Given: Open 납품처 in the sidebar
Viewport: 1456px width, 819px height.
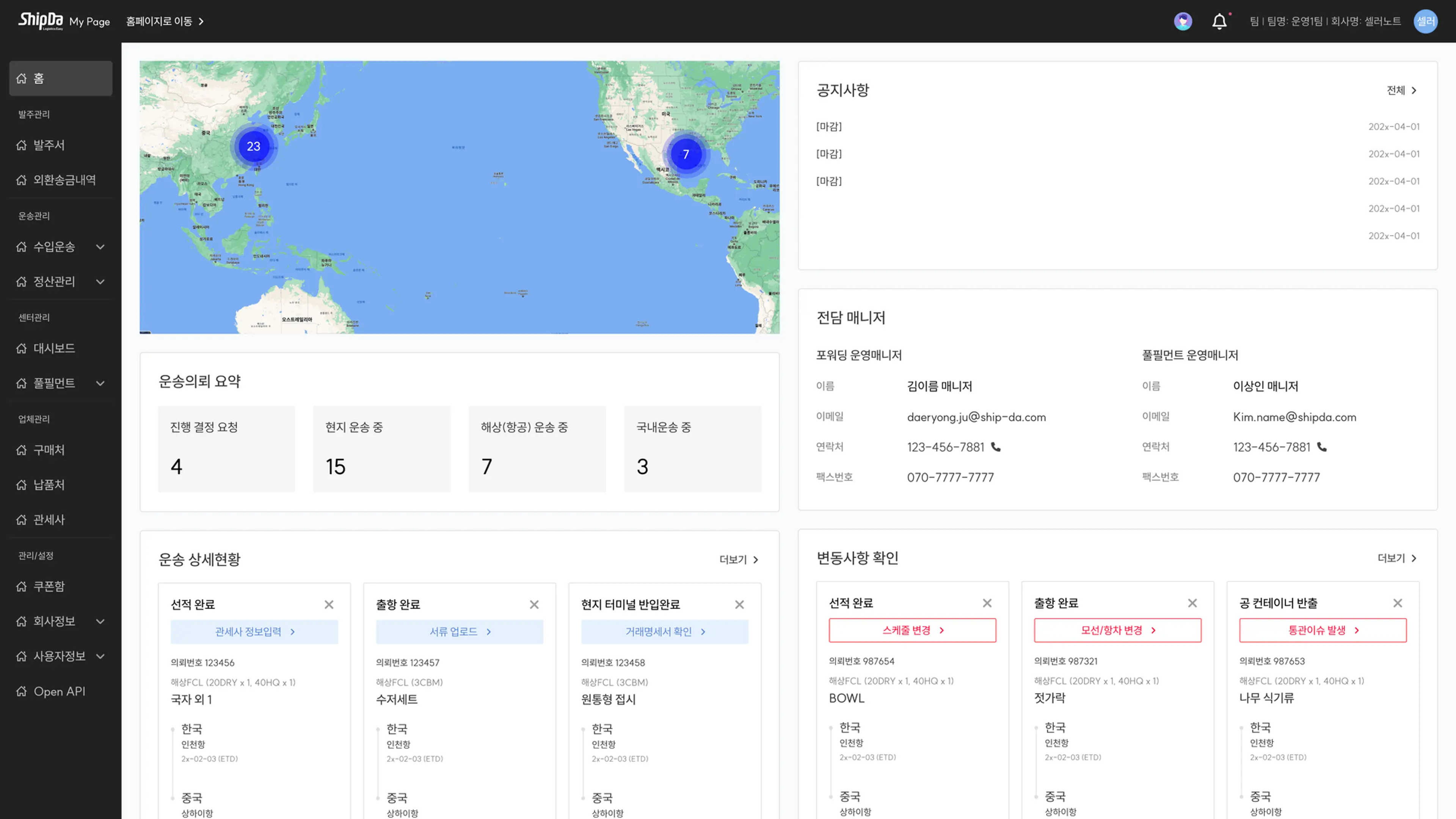Looking at the screenshot, I should point(61,485).
